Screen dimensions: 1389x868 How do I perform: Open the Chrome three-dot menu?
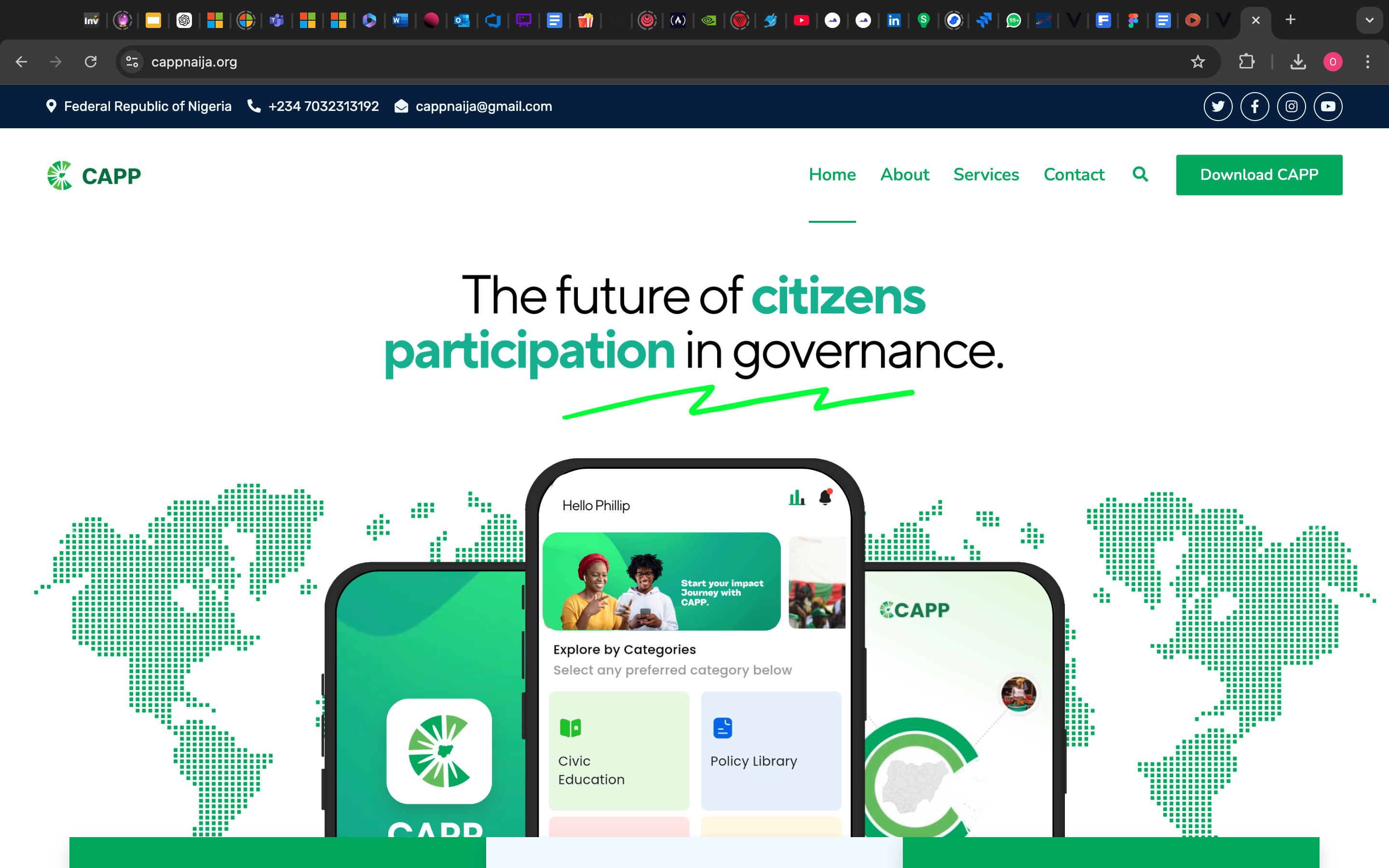1368,61
